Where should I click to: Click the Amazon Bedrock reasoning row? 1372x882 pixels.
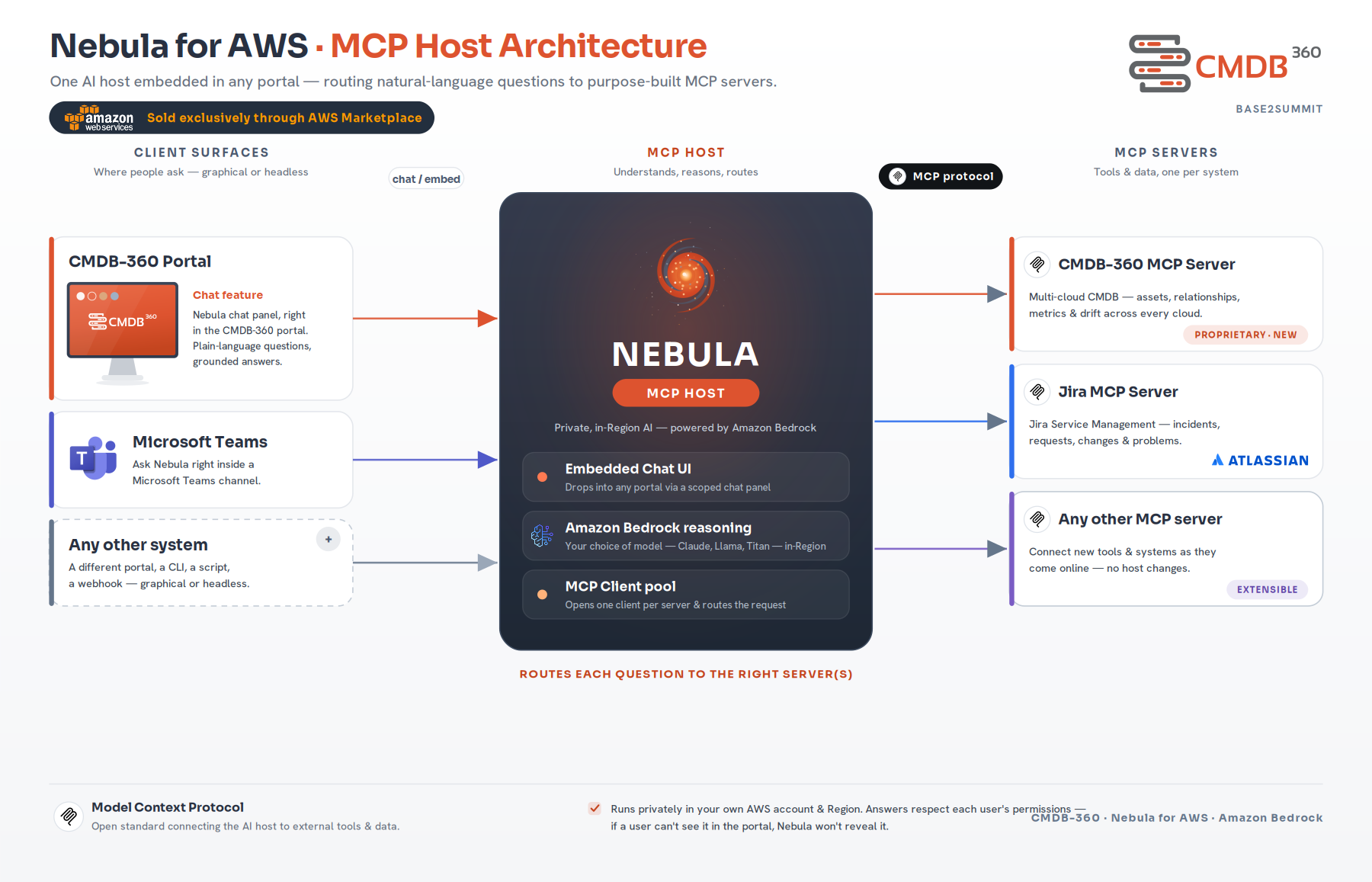(686, 536)
